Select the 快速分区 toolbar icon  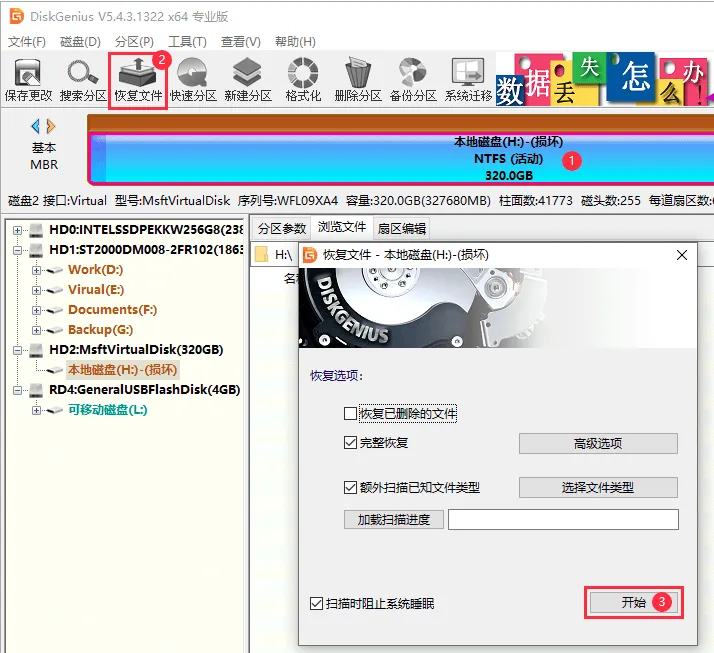click(x=193, y=80)
